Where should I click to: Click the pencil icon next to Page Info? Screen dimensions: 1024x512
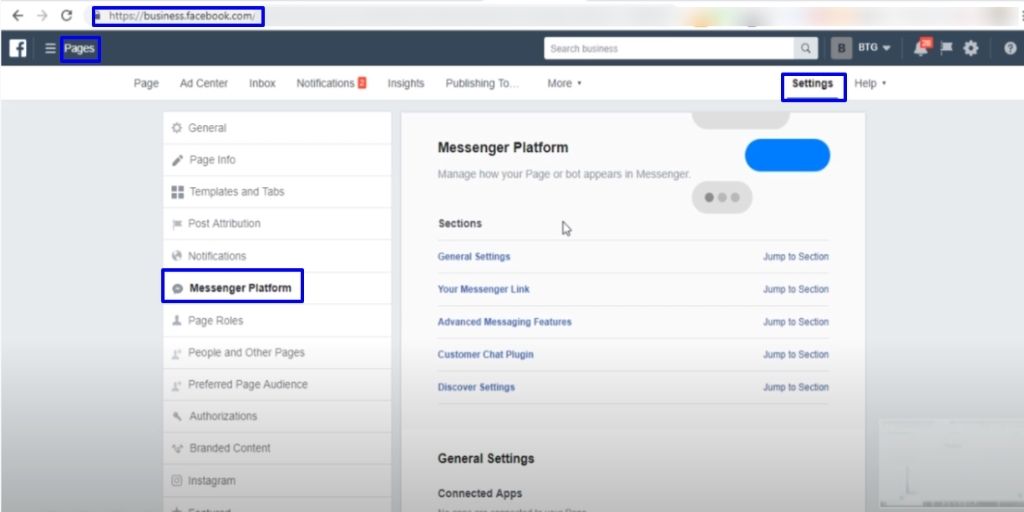[177, 161]
